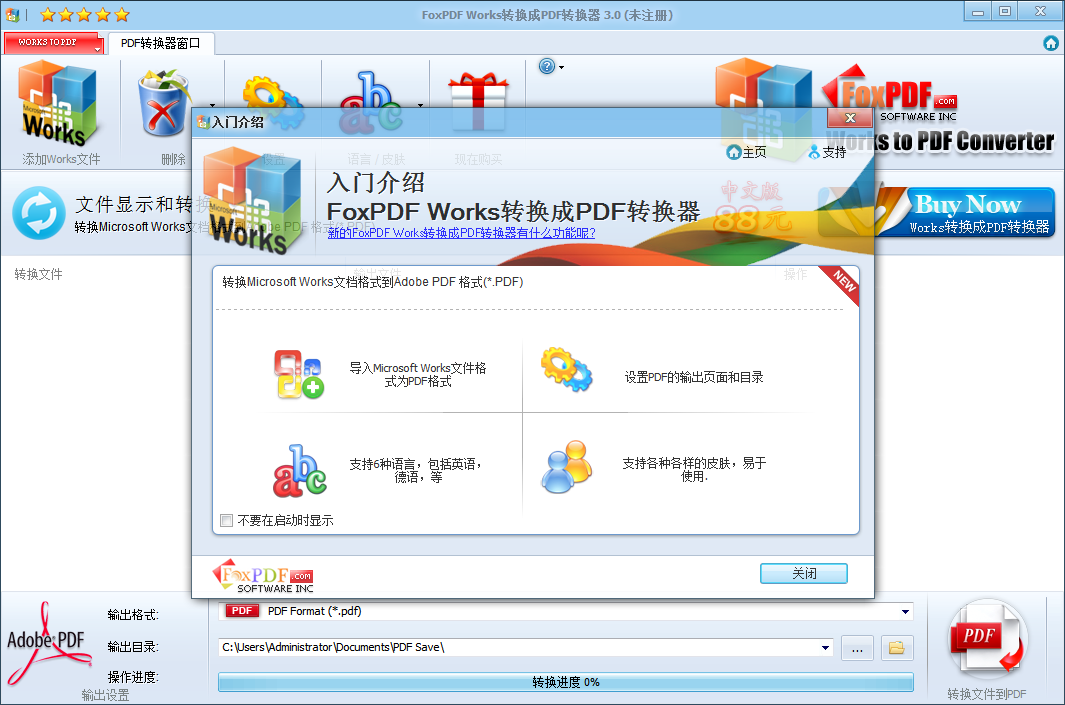Click the five-star rating in title bar

pos(84,14)
